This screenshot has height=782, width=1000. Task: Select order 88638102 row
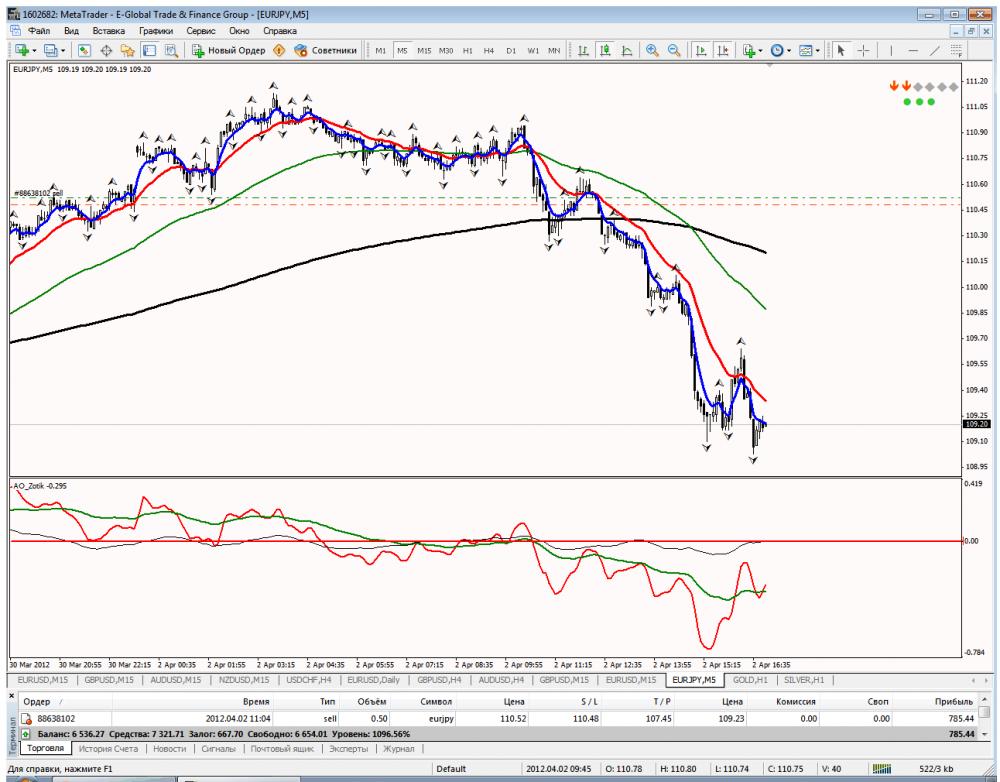coord(497,718)
